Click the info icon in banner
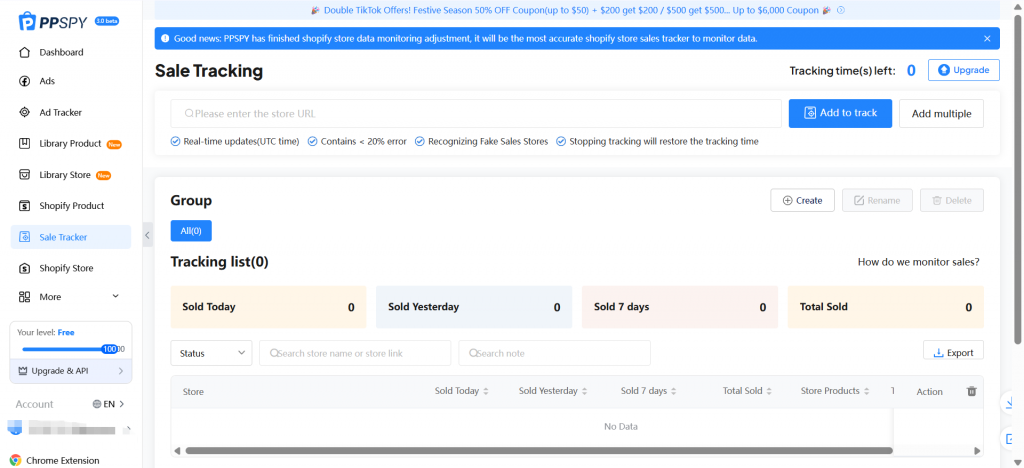 coord(165,39)
